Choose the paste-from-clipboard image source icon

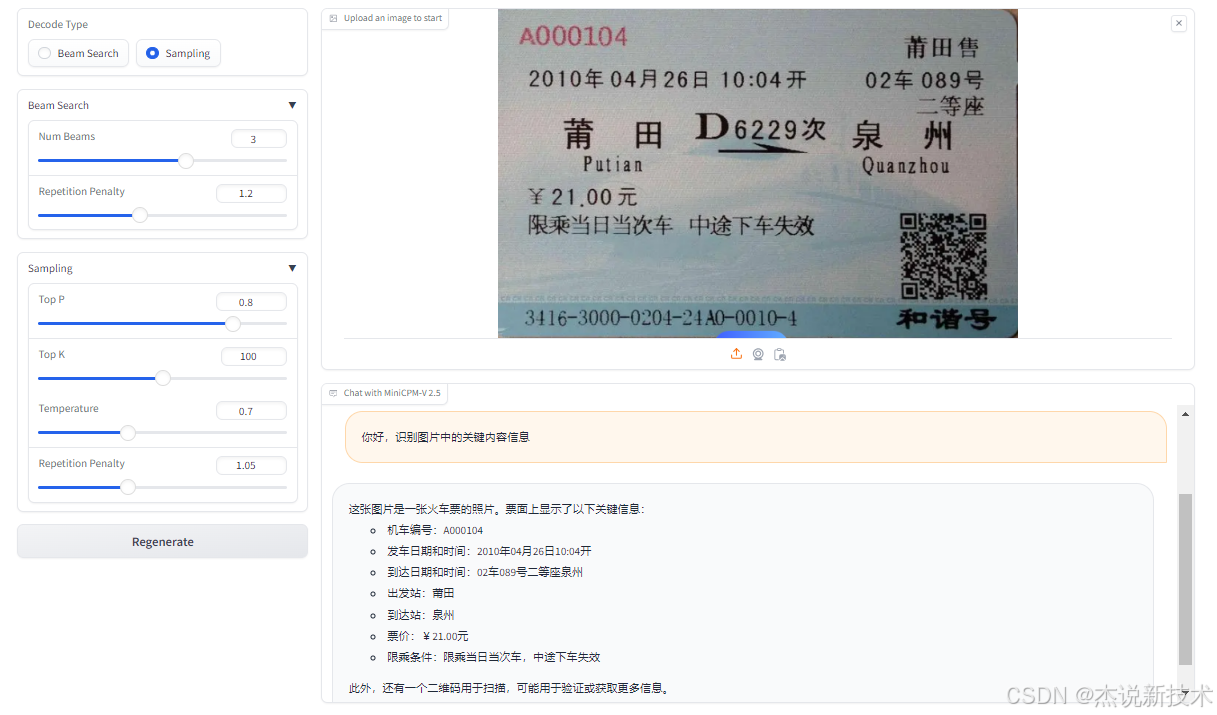coord(780,354)
